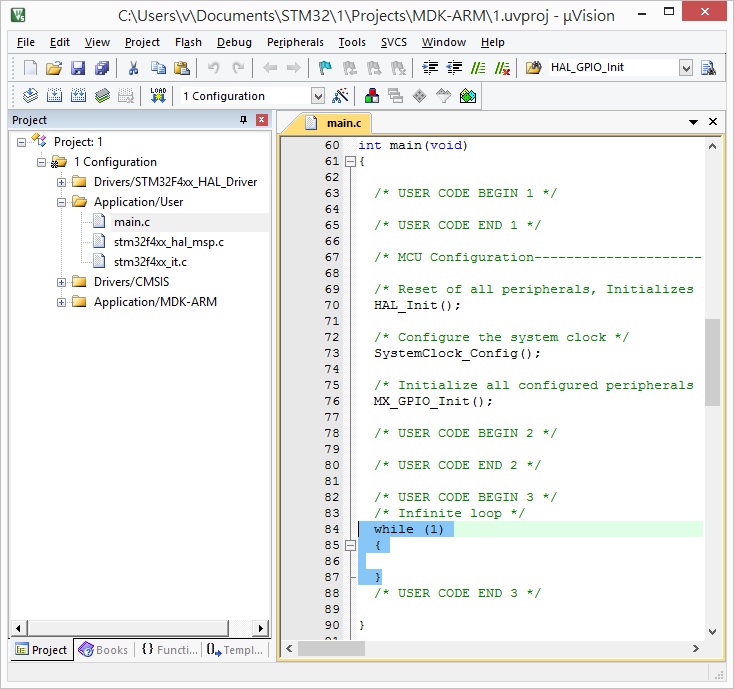Navigate backwards arrow icon
Screen dimensions: 734x689
[x=270, y=68]
